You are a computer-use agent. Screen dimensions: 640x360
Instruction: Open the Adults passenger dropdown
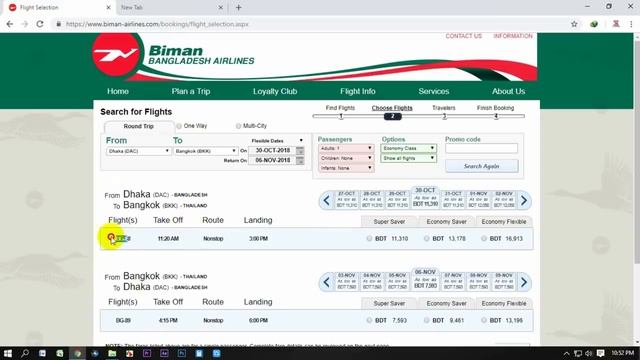point(346,148)
